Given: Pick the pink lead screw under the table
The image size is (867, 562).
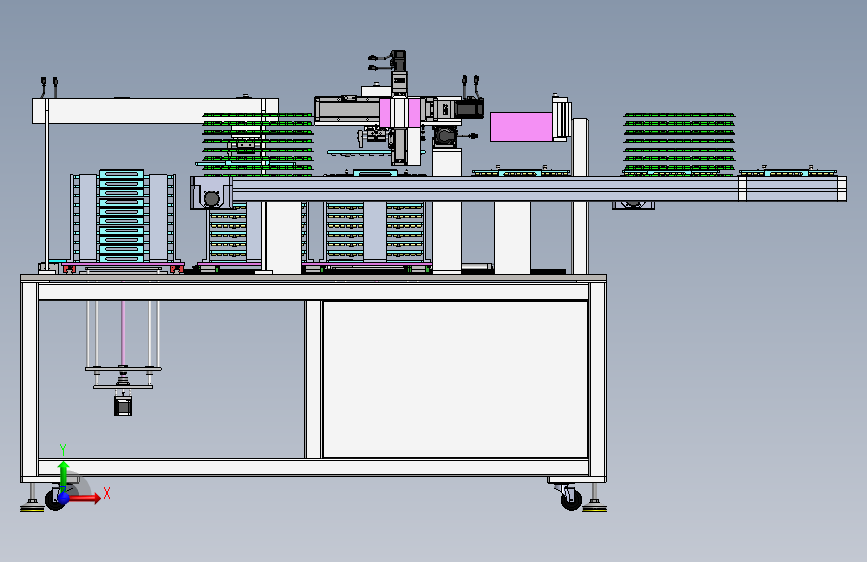Looking at the screenshot, I should (123, 333).
